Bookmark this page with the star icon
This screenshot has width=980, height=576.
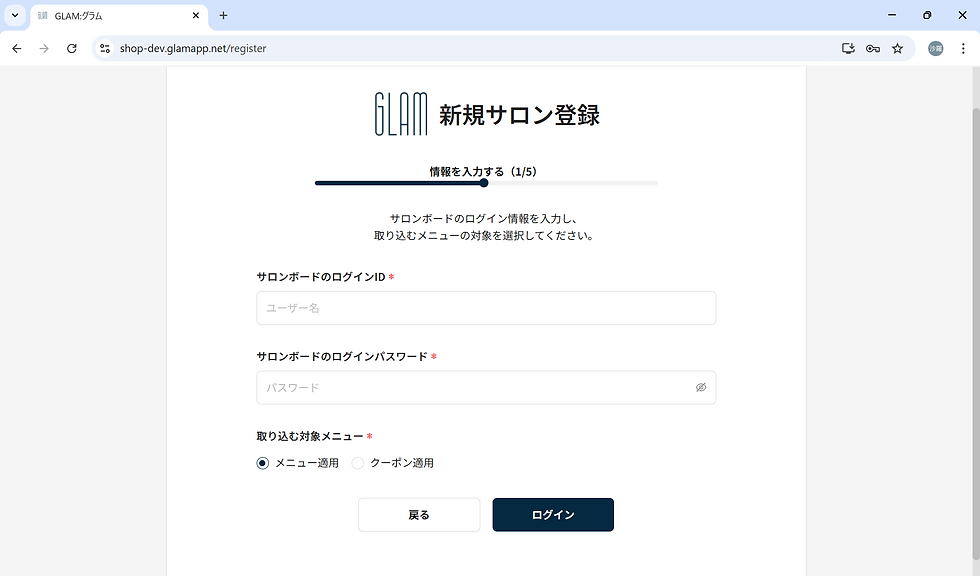click(897, 48)
